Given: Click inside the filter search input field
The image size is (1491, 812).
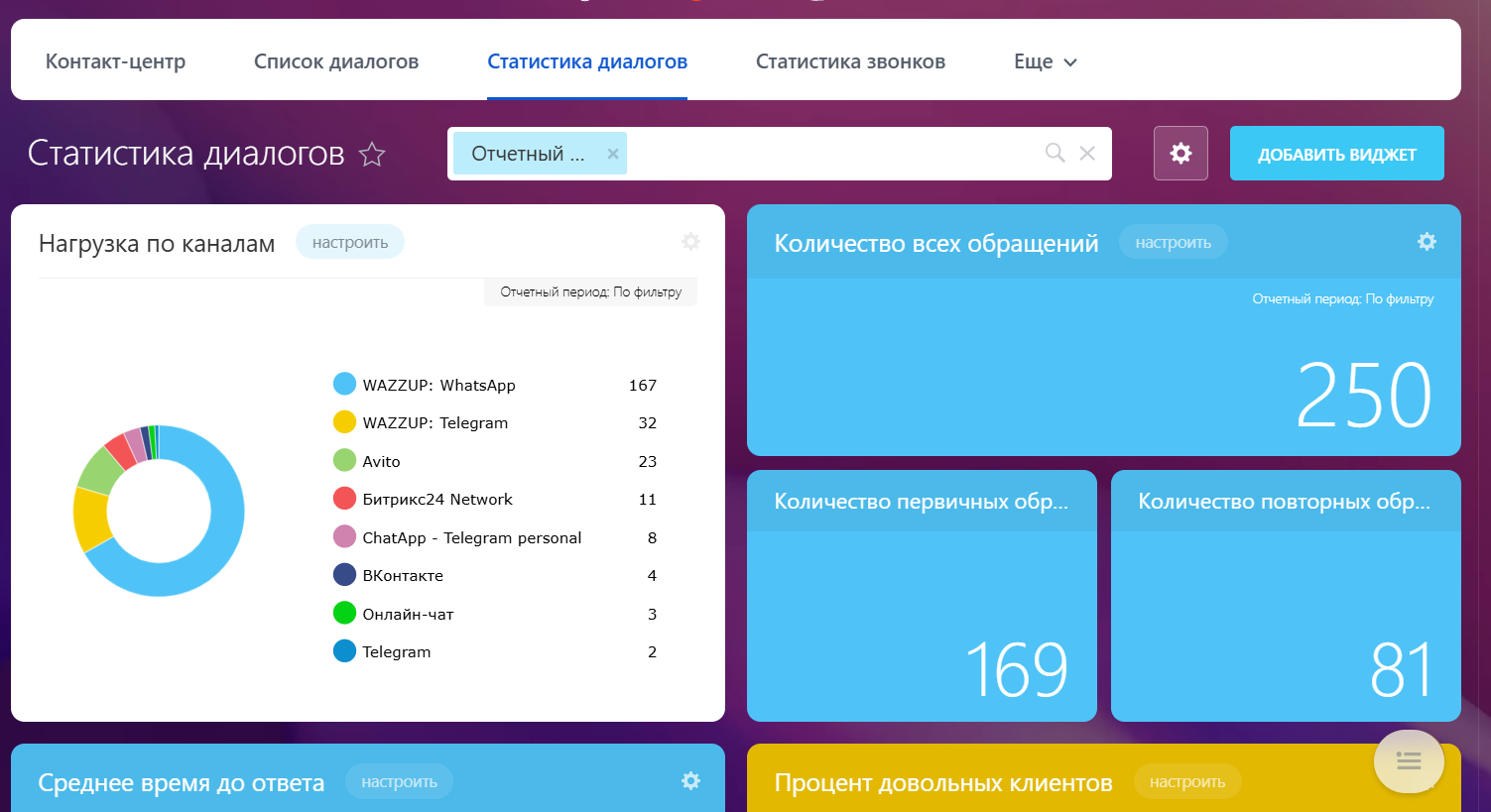Looking at the screenshot, I should click(833, 154).
